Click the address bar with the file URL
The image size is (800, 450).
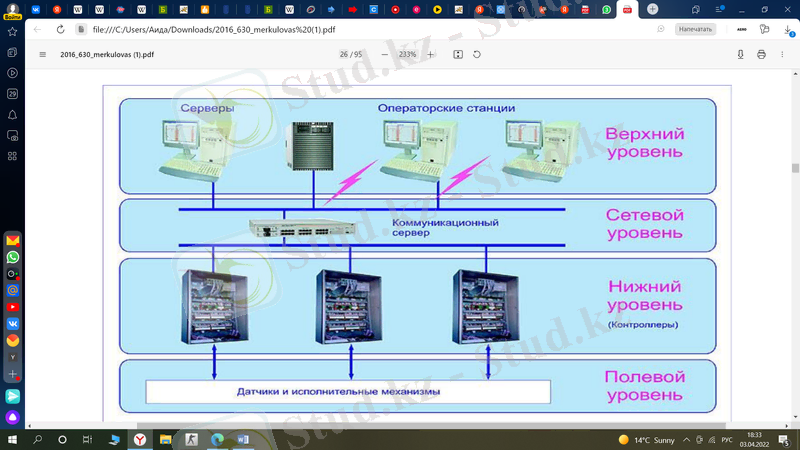click(x=300, y=29)
